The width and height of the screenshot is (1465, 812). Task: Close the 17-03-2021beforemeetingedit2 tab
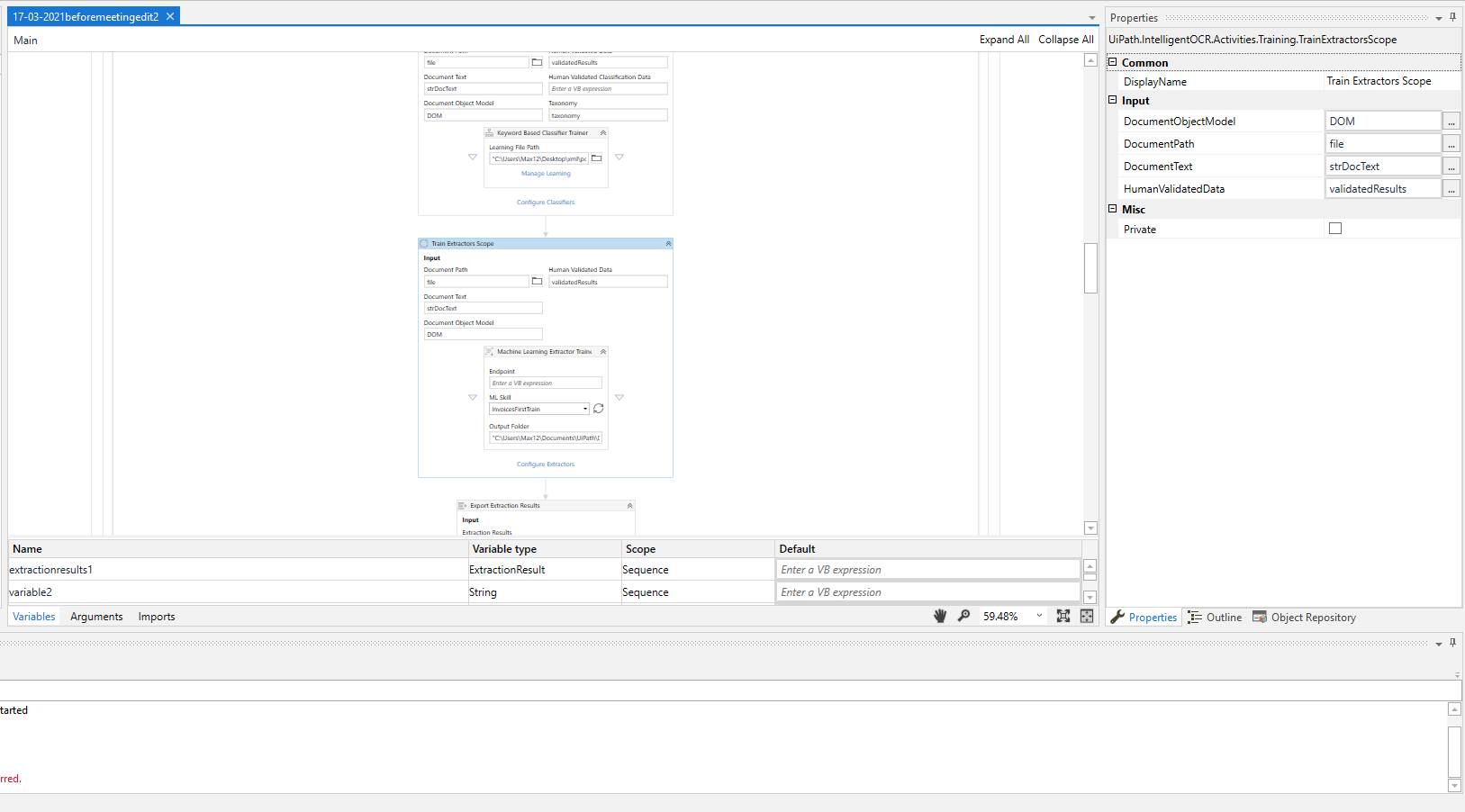(x=170, y=16)
